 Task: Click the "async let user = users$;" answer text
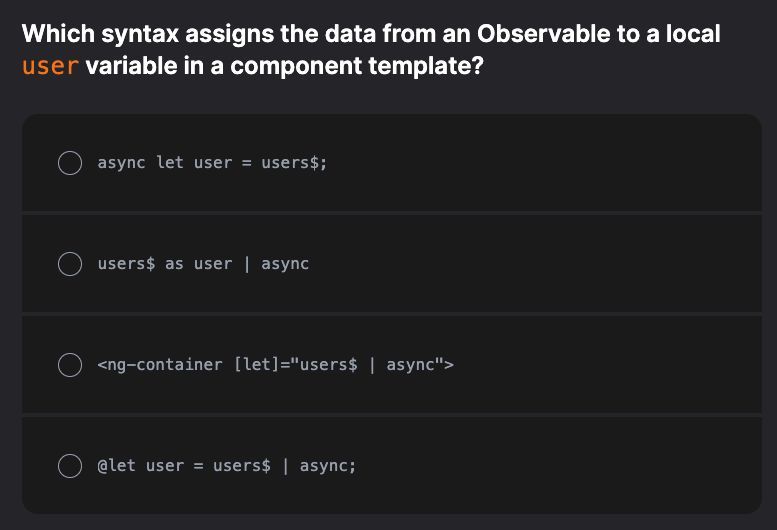212,163
